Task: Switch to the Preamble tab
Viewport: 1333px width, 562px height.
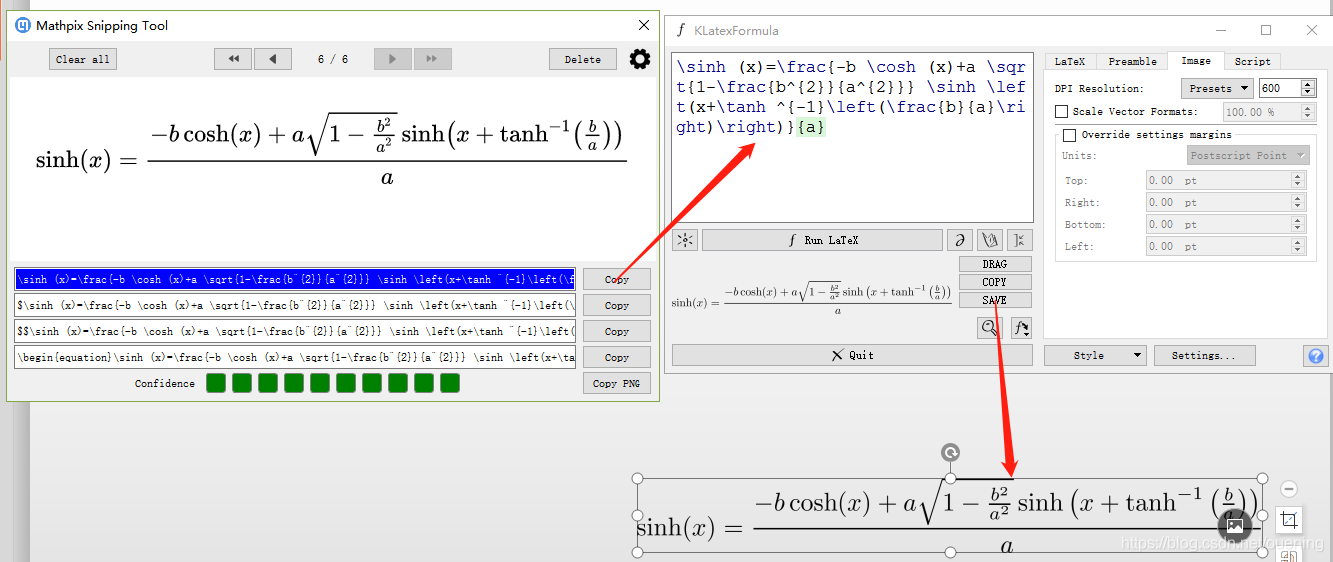Action: [x=1132, y=61]
